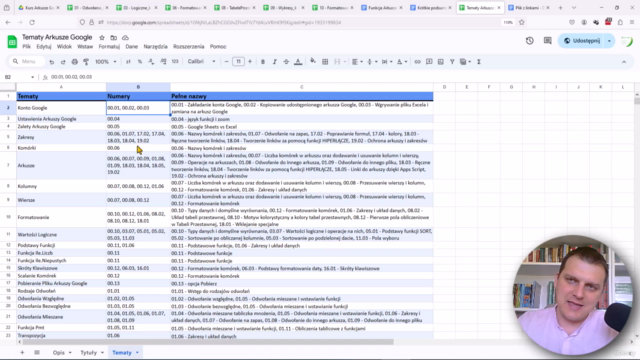Reload the browser page
640x360 pixels.
coord(32,22)
